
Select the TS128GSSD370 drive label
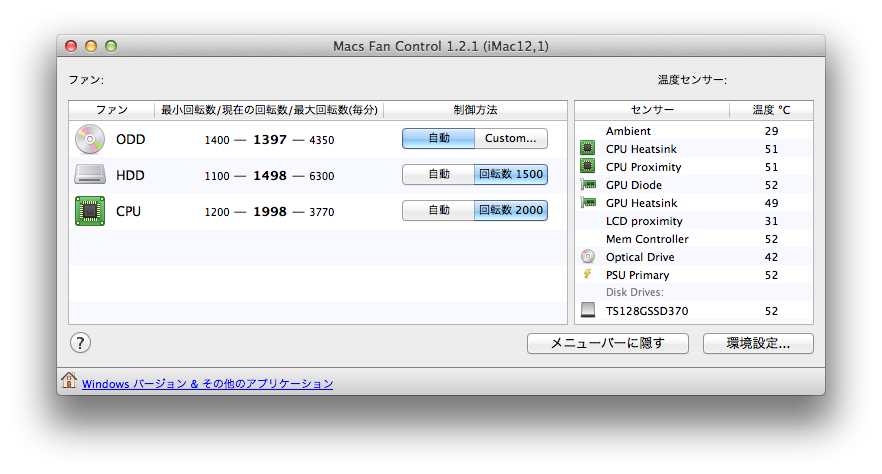[647, 311]
